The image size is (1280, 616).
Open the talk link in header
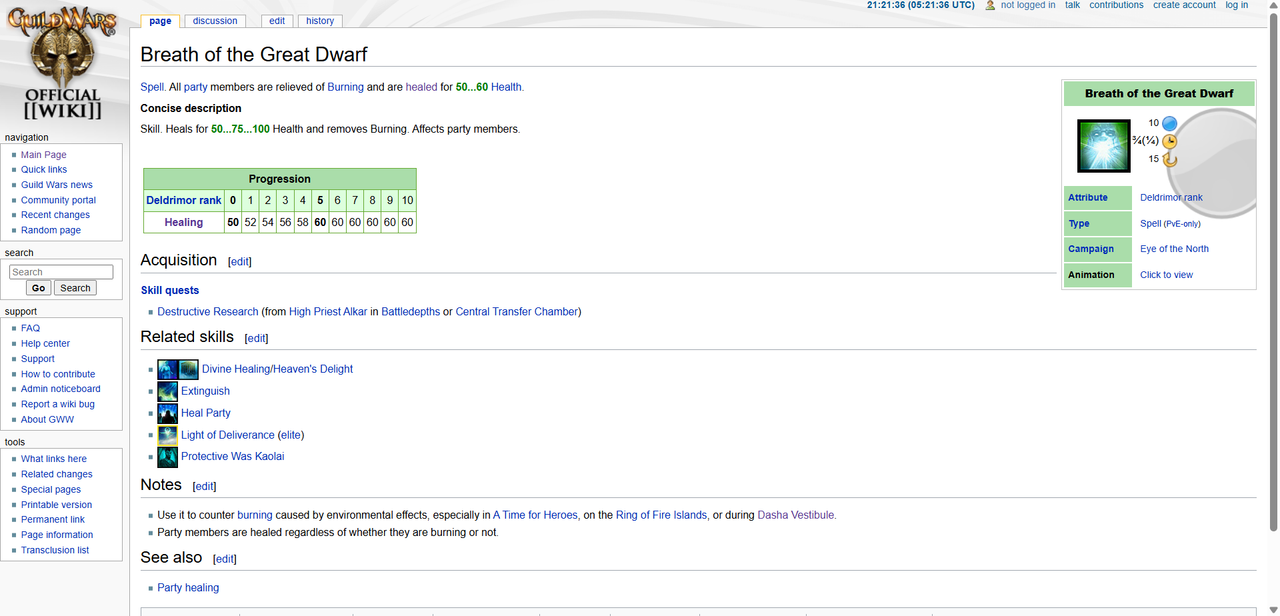[x=1072, y=5]
